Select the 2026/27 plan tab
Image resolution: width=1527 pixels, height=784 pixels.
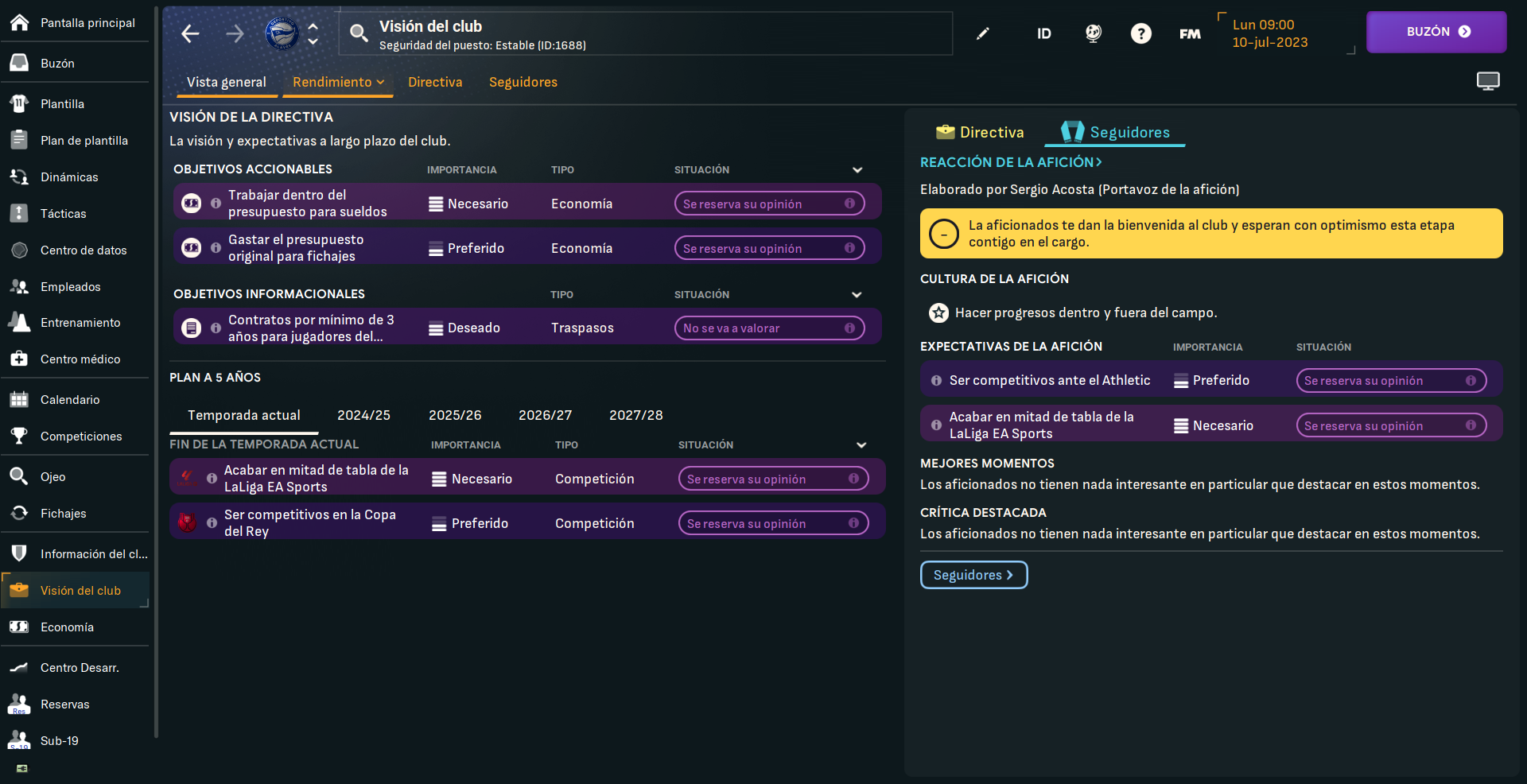click(545, 415)
